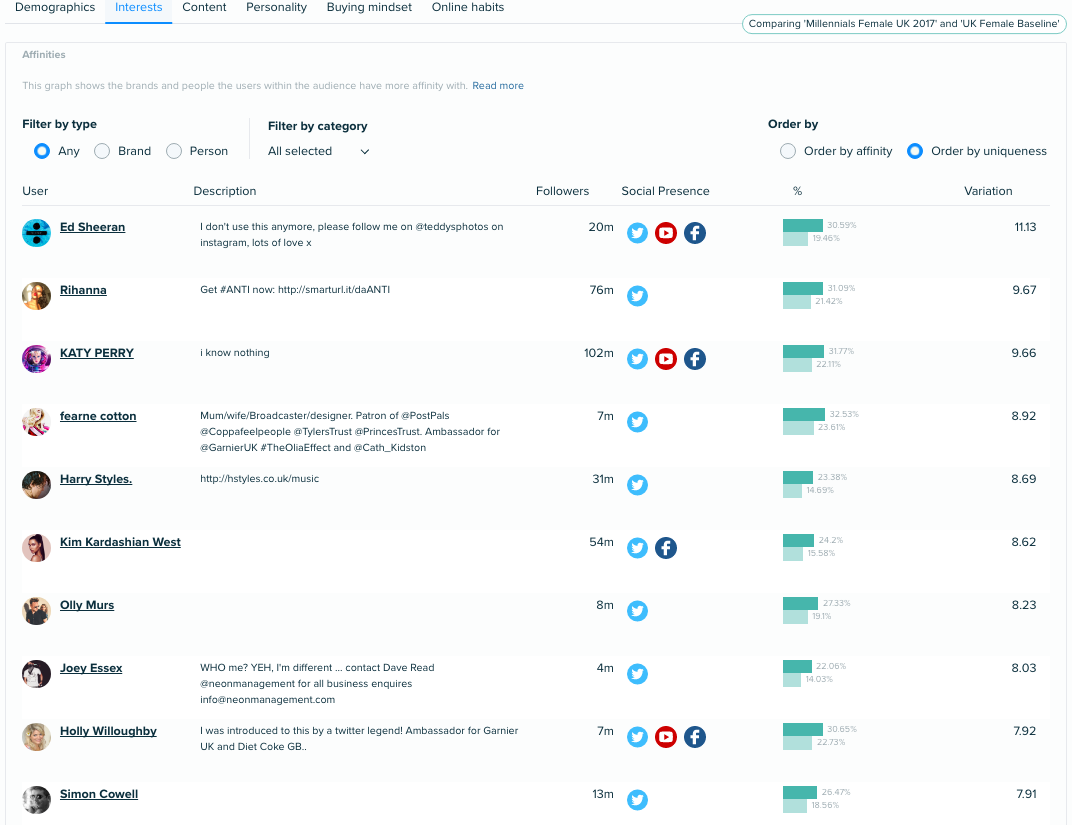Image resolution: width=1072 pixels, height=825 pixels.
Task: Click Ed Sheeran's profile avatar
Action: tap(36, 233)
